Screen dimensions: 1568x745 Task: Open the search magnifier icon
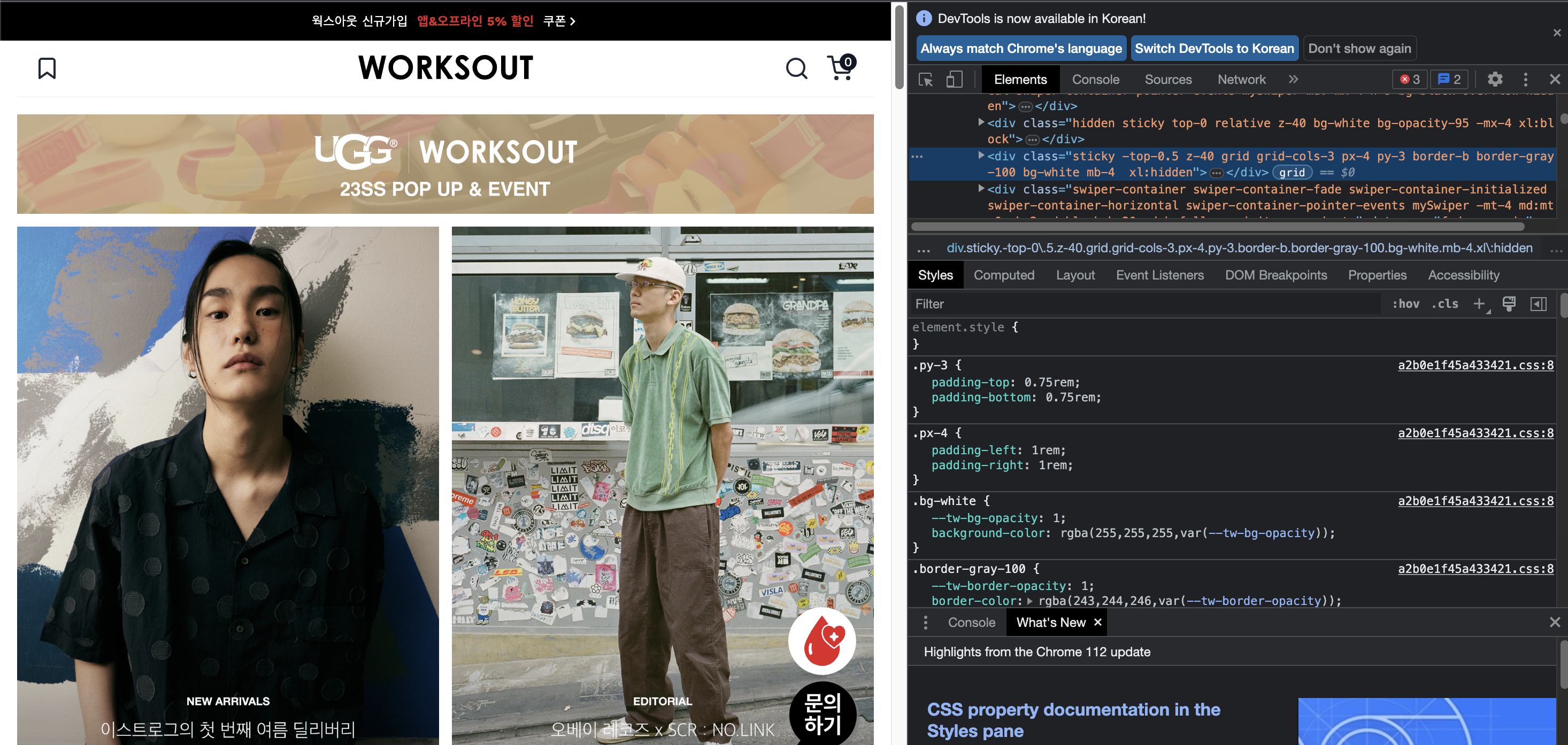(x=796, y=69)
